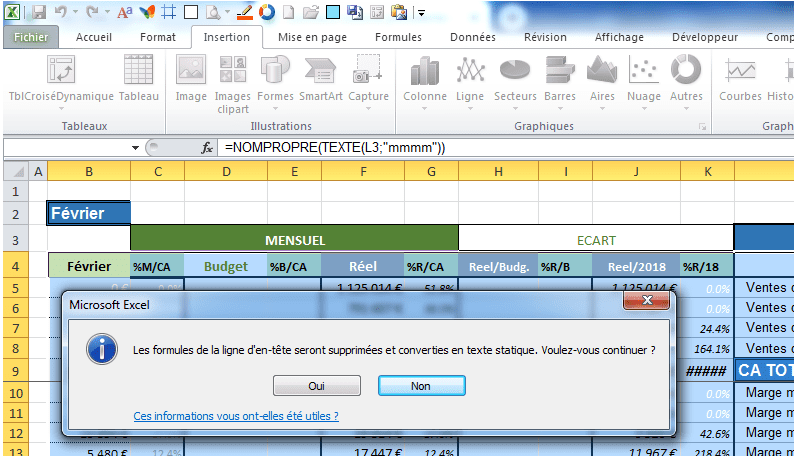
Task: Click 'Ces informations vous ont-elles été utiles' link
Action: pyautogui.click(x=235, y=416)
